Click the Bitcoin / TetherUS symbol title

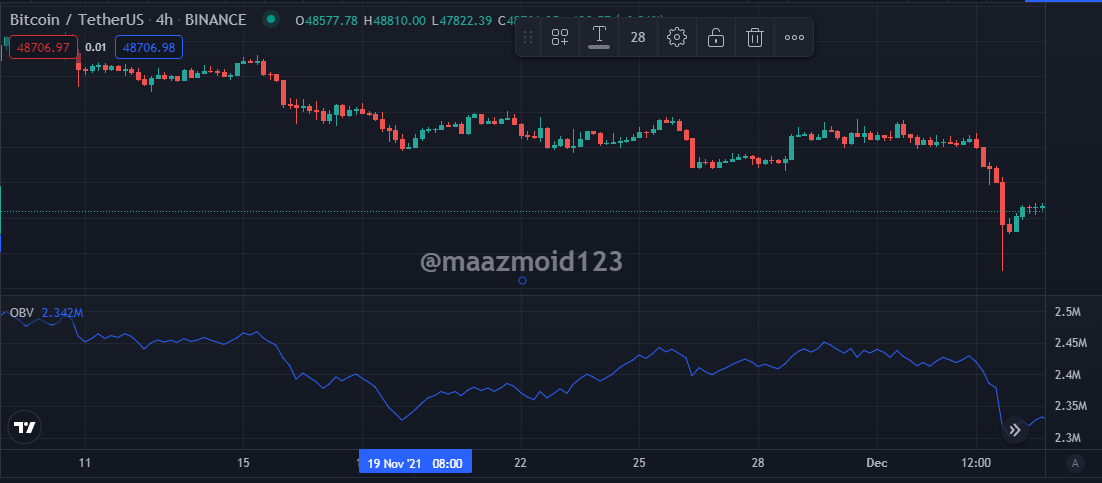[78, 20]
